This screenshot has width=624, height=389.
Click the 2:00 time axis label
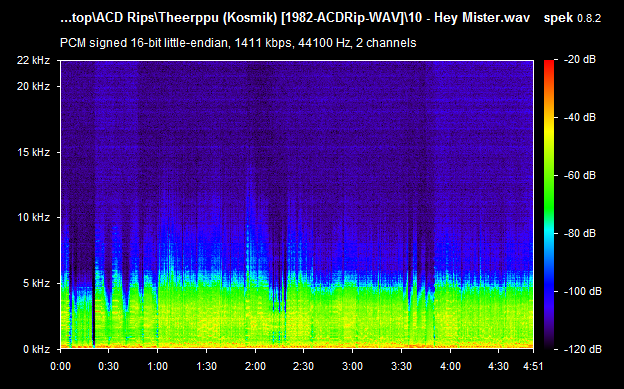(x=255, y=366)
